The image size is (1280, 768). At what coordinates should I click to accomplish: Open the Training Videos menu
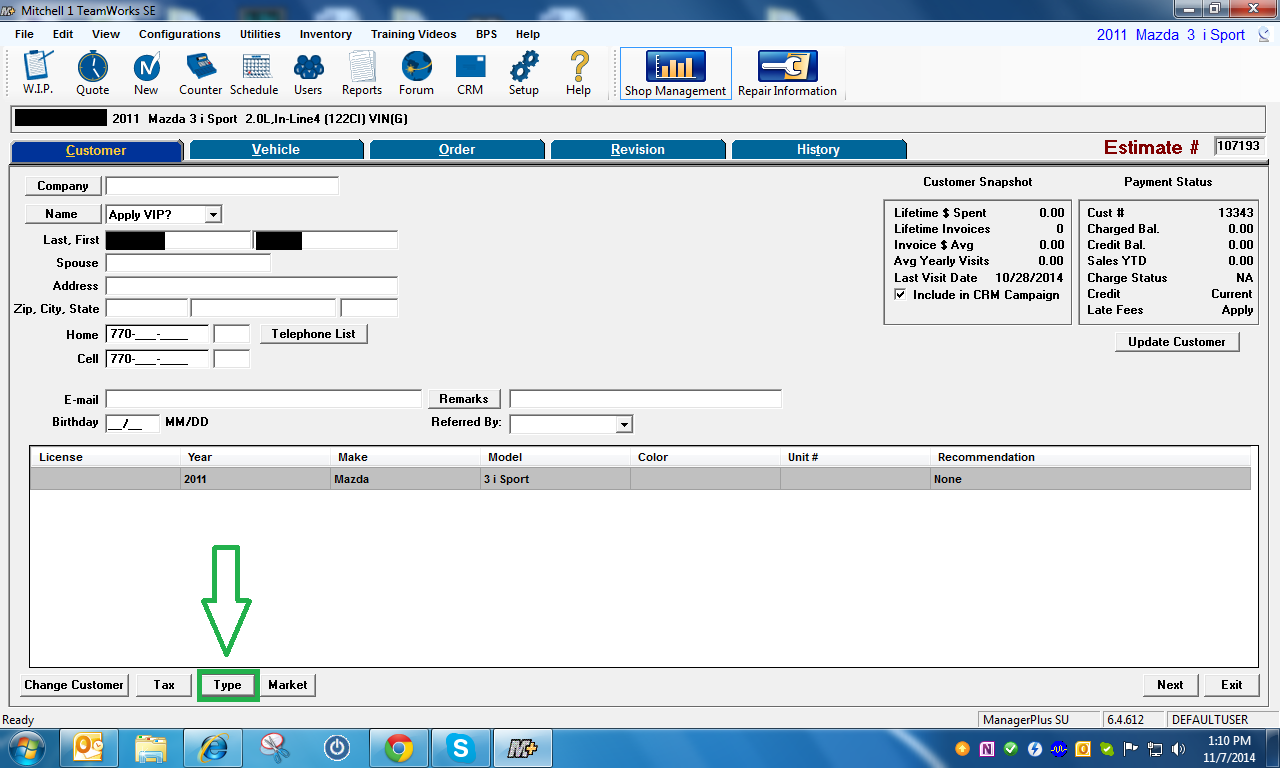pos(413,34)
